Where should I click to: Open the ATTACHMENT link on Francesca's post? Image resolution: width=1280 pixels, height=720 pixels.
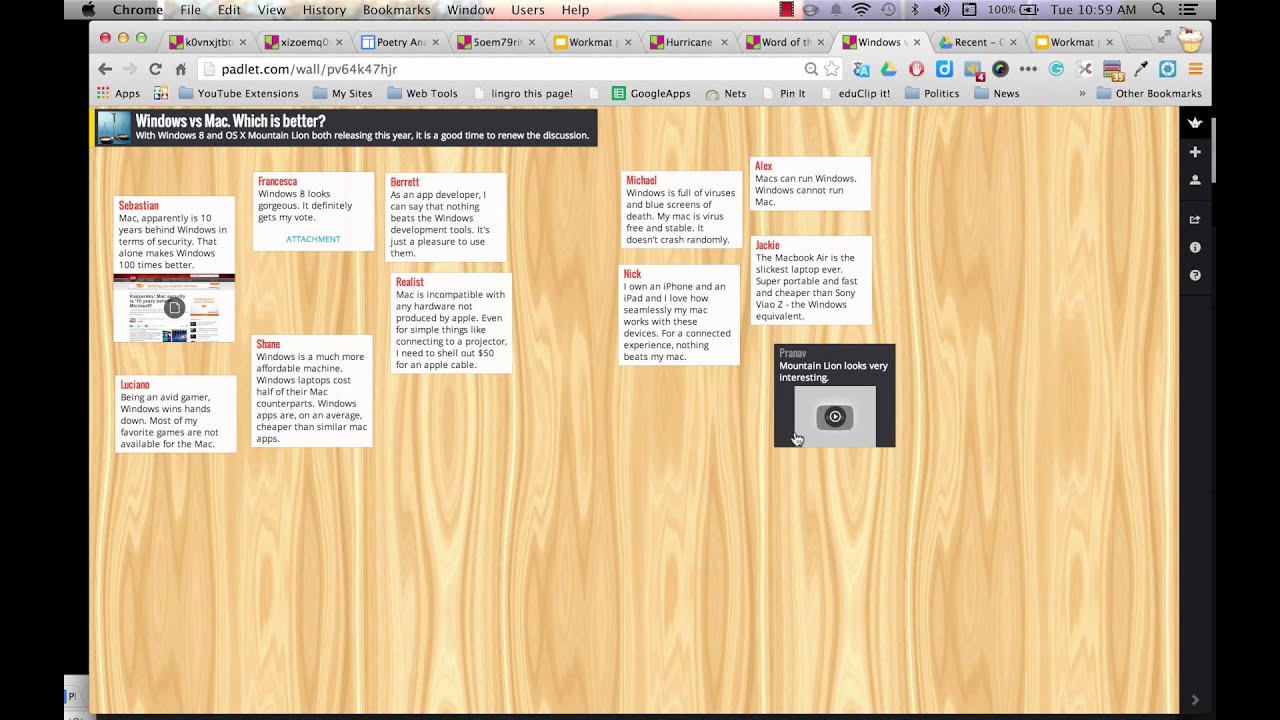[313, 239]
